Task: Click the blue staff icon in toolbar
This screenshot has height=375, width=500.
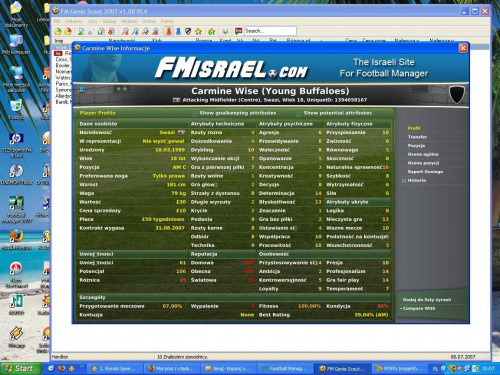Action: pyautogui.click(x=178, y=31)
